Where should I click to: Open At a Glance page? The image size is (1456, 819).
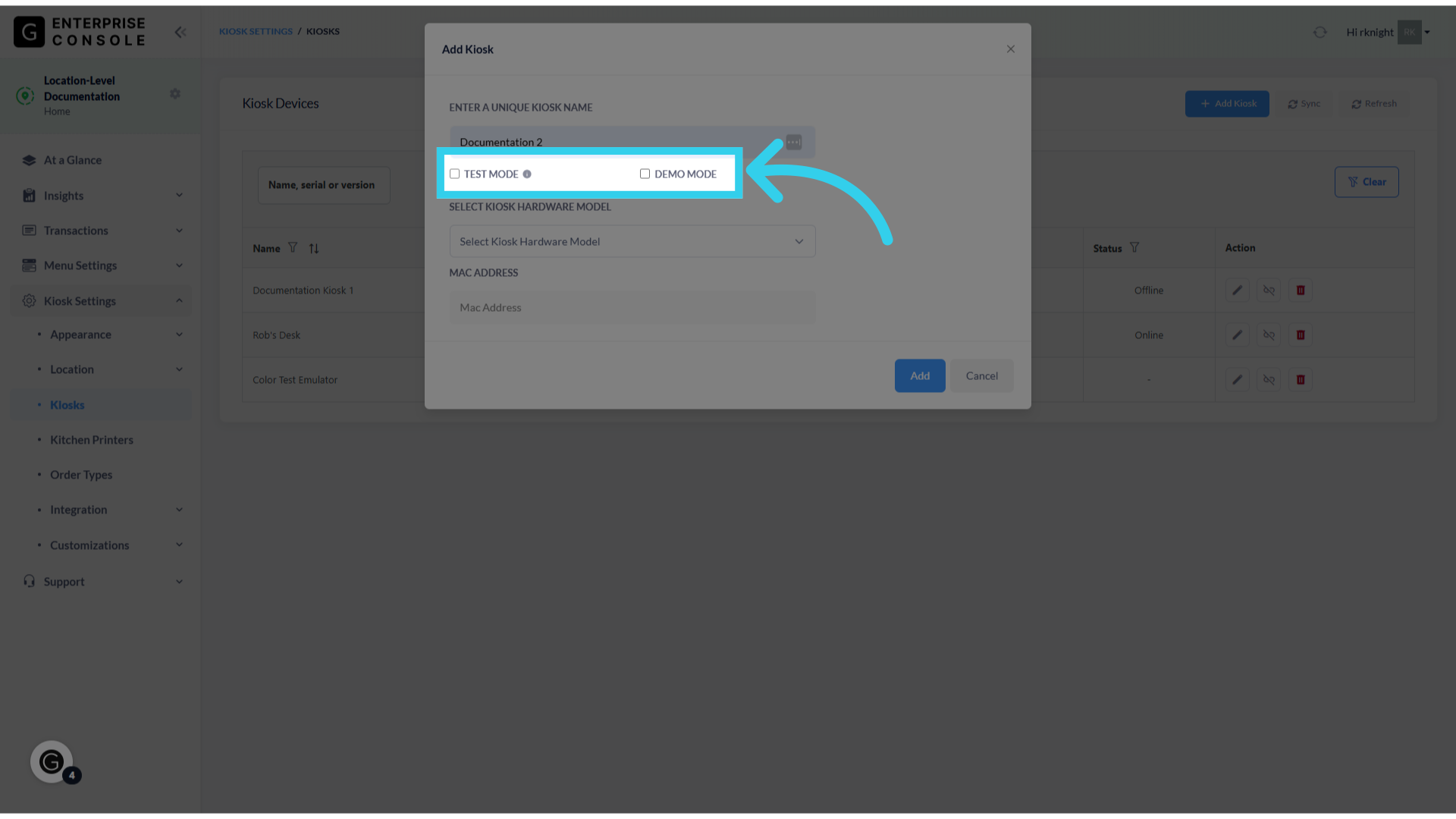73,160
